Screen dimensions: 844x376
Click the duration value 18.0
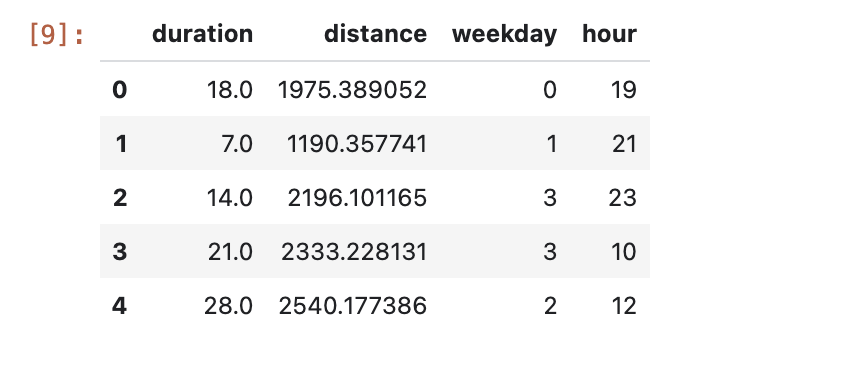point(230,90)
